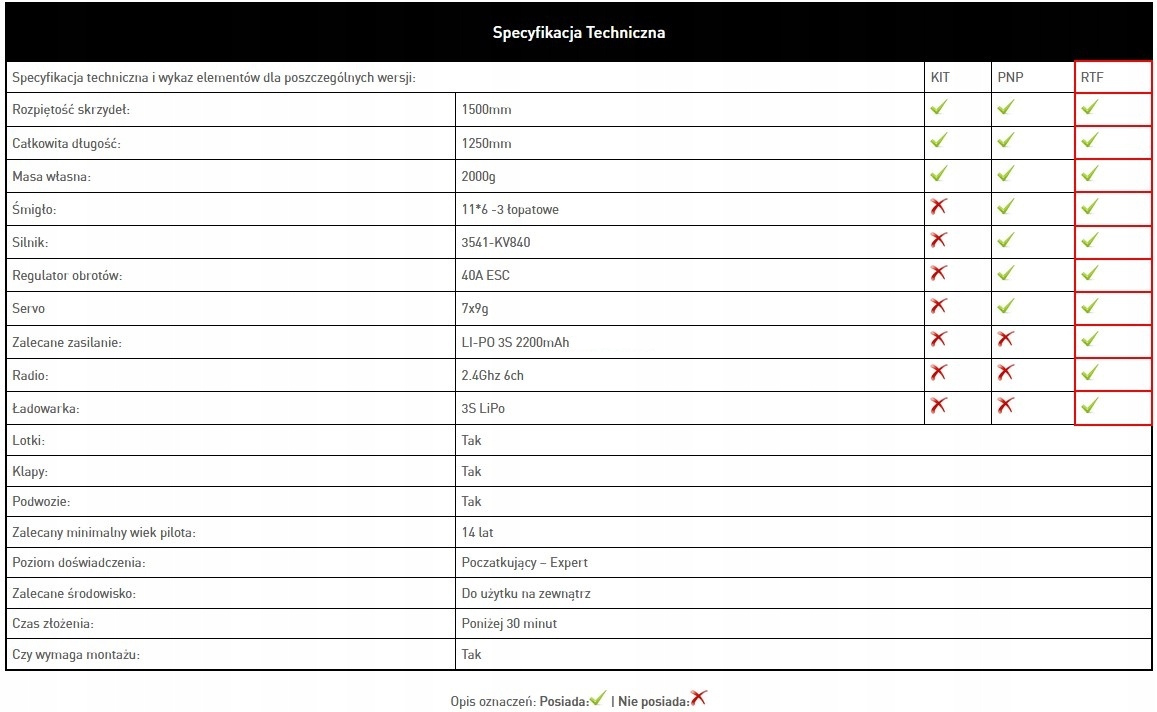
Task: Click the PNP checkmark for Całkowita długość
Action: click(x=1005, y=141)
